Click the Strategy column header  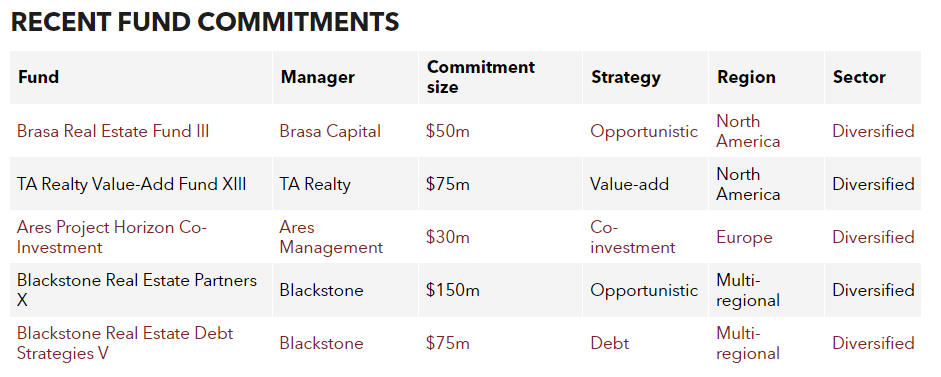tap(626, 77)
